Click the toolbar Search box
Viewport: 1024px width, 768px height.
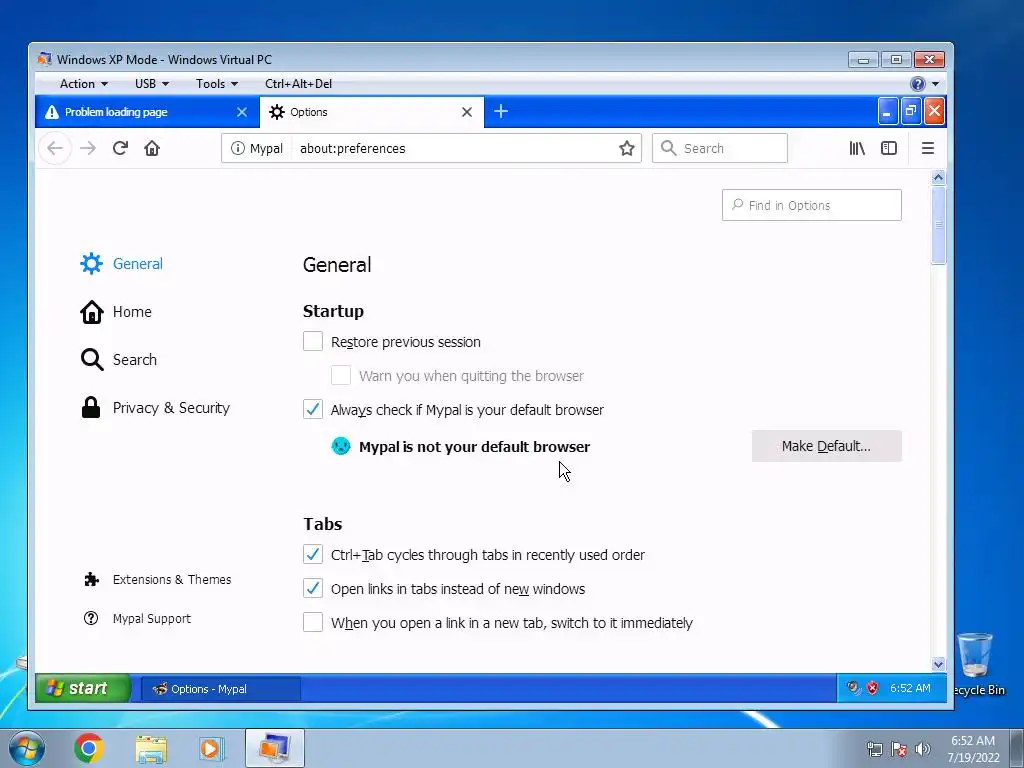(x=720, y=148)
